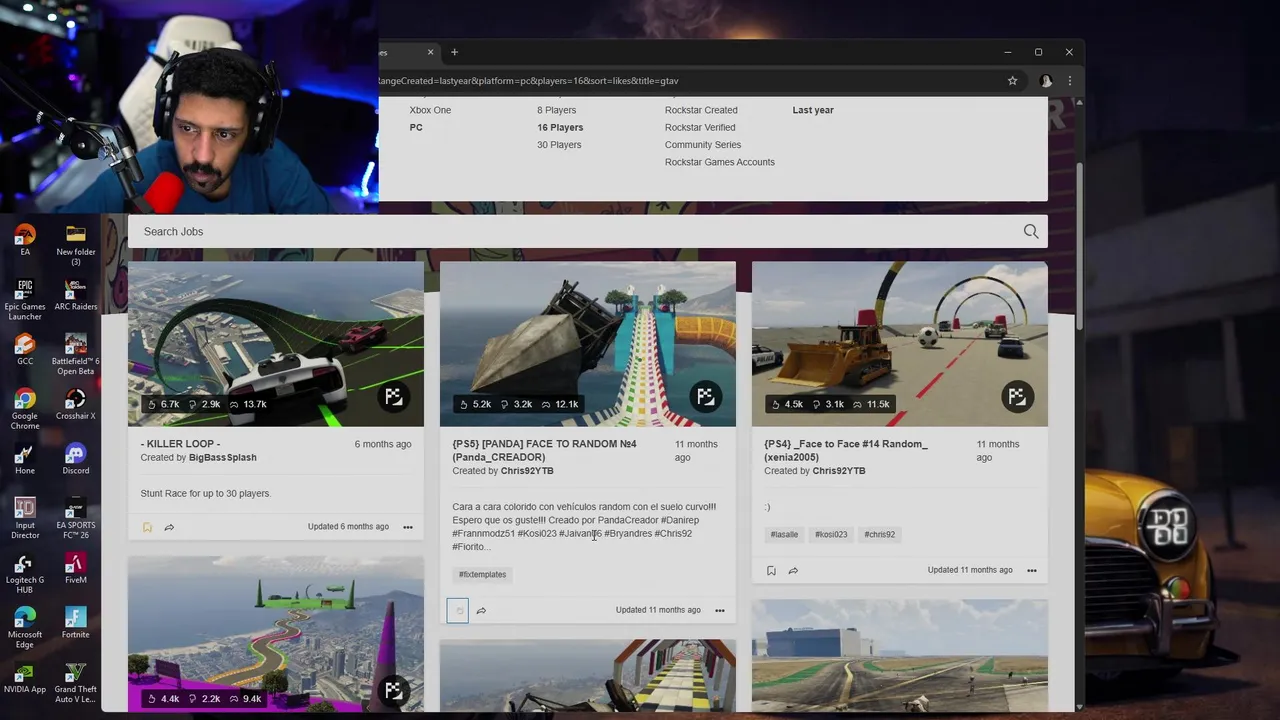Viewport: 1280px width, 720px height.
Task: Filter by Rockstar Games Accounts
Action: (720, 162)
